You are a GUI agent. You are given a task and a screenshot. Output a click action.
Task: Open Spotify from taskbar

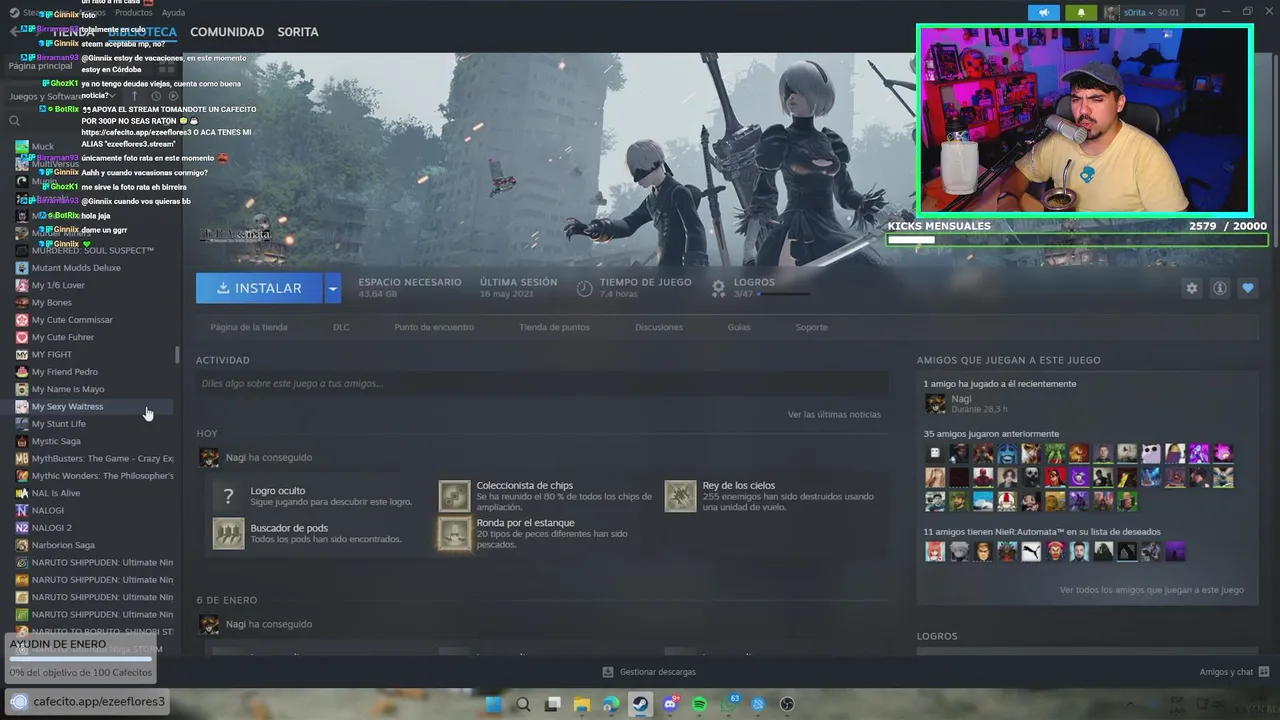tap(700, 704)
